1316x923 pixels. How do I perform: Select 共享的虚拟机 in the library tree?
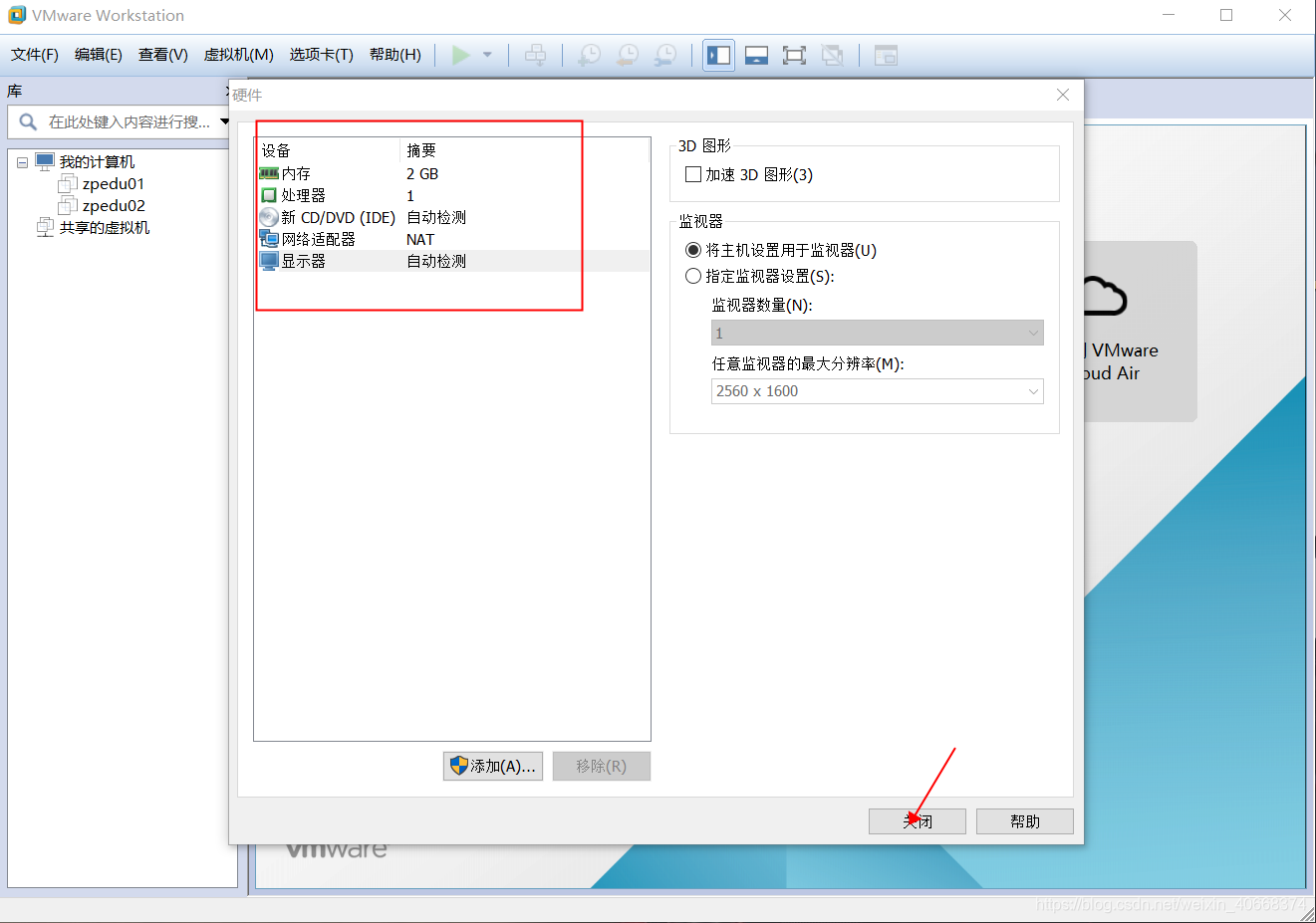pos(105,227)
